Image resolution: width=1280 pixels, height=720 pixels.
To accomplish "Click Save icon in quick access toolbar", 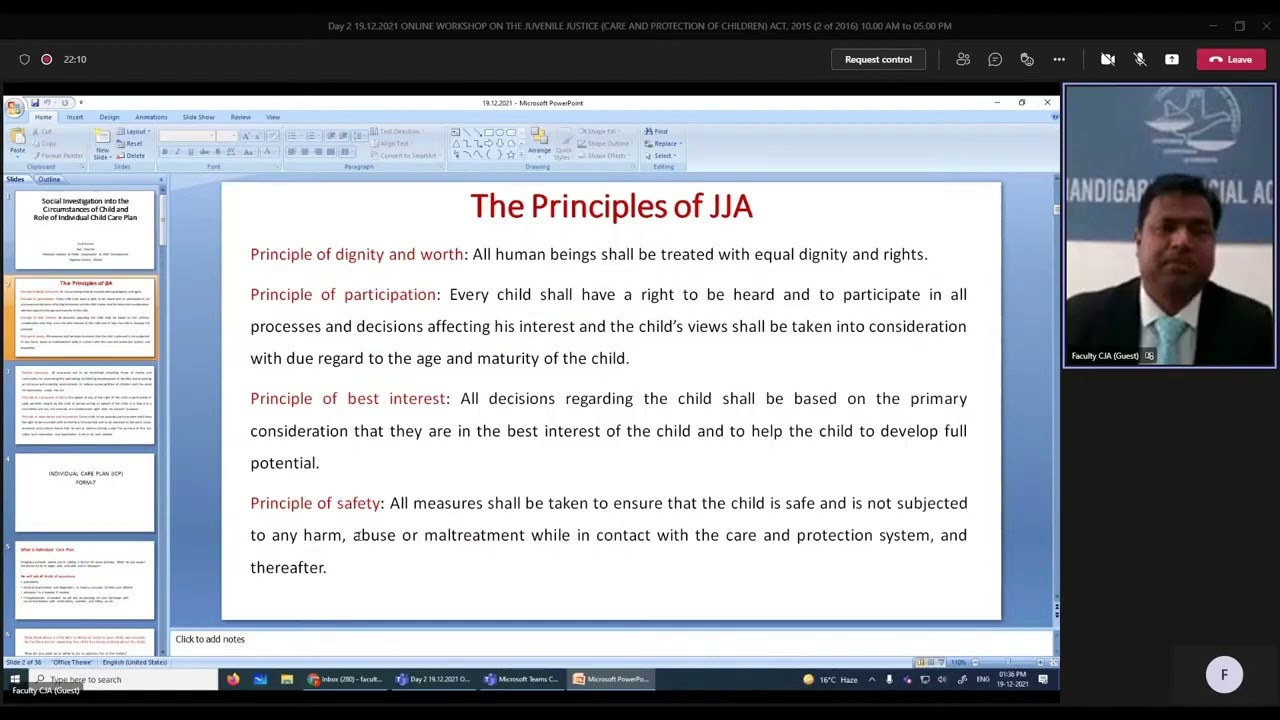I will pyautogui.click(x=35, y=103).
